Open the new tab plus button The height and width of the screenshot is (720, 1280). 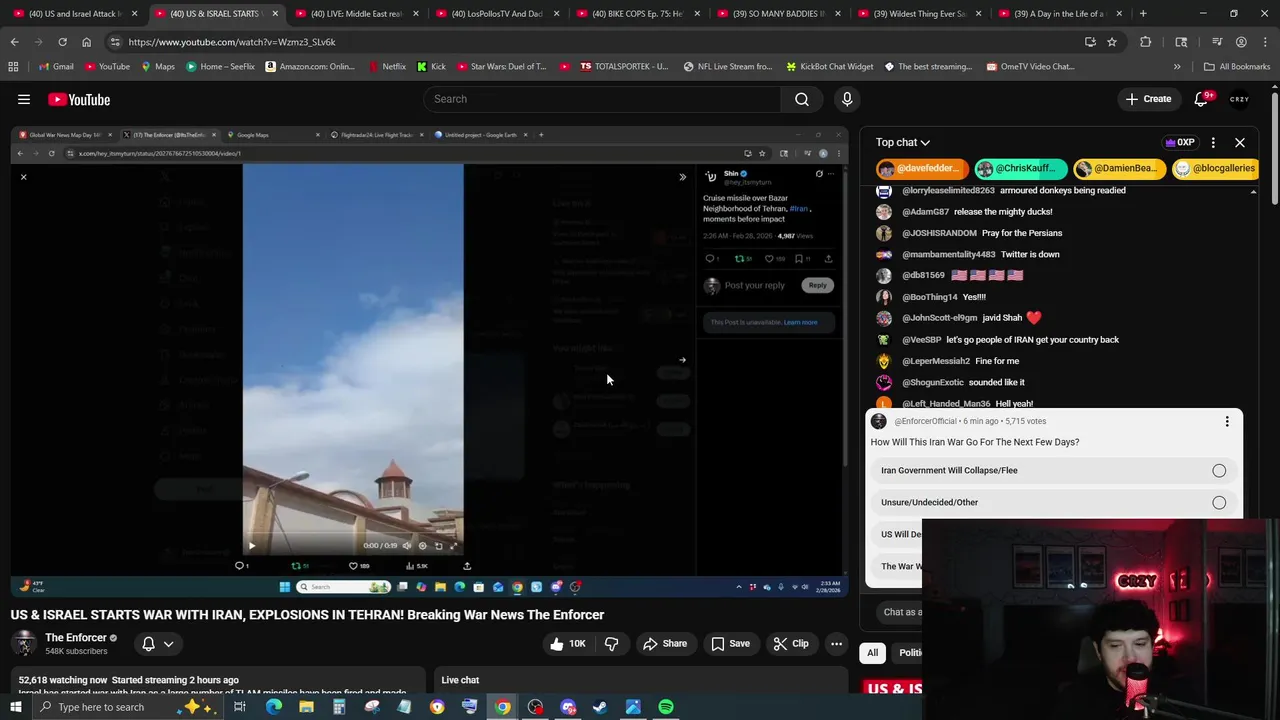(1143, 14)
